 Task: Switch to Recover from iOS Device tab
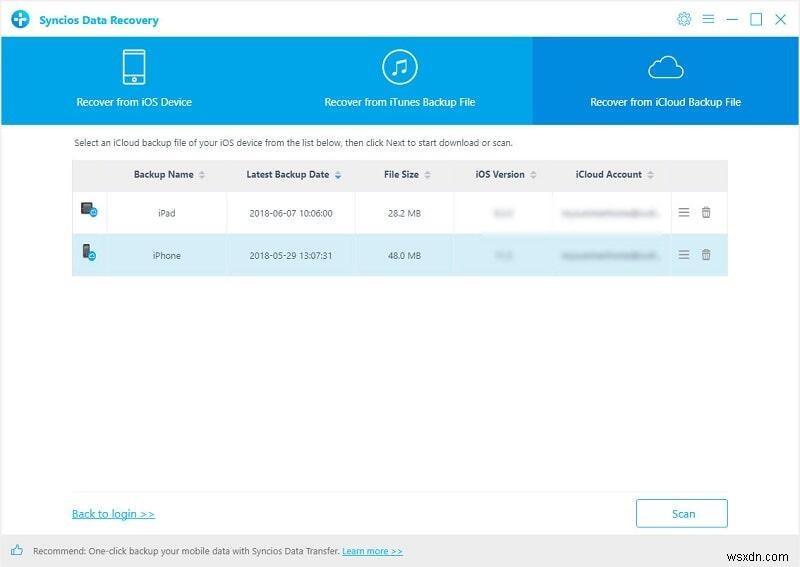click(x=134, y=81)
